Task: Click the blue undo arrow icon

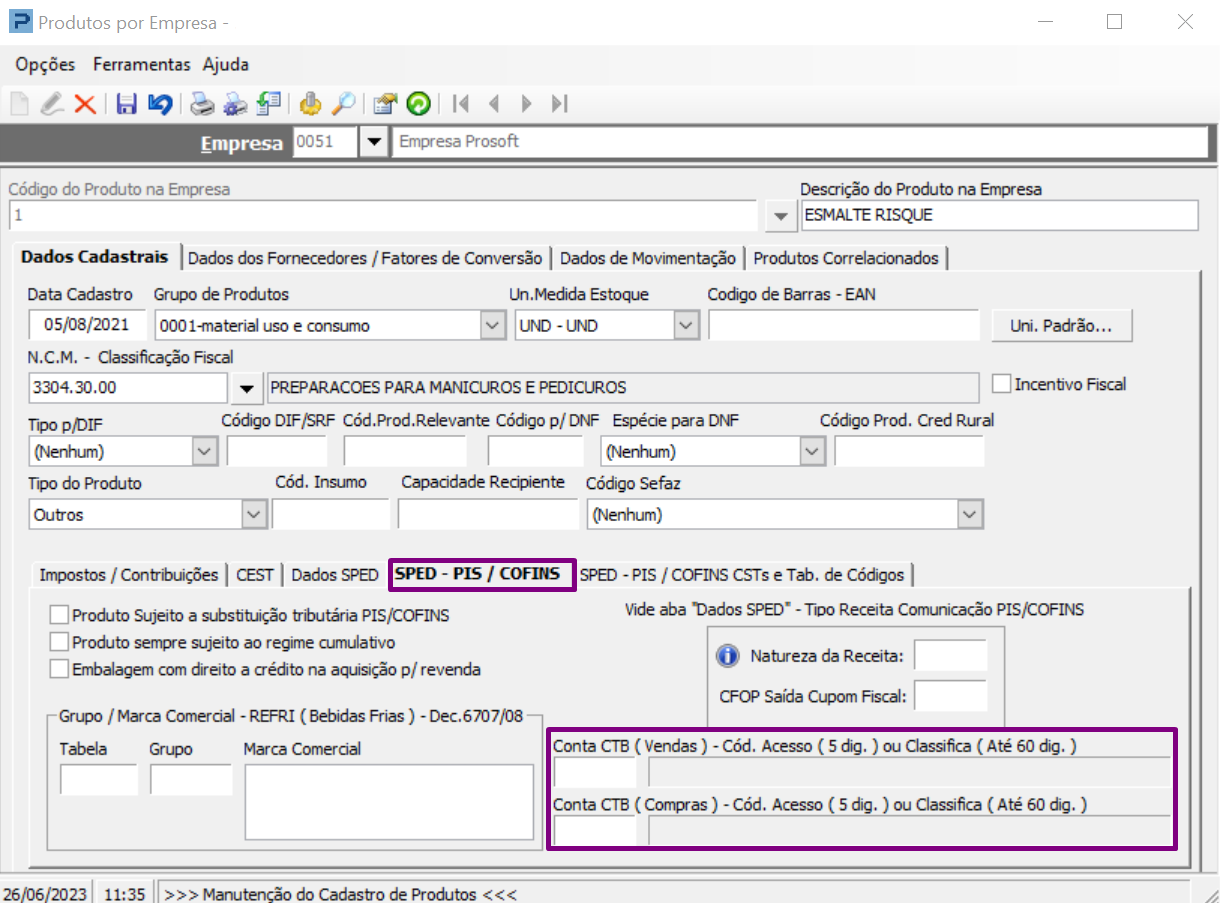Action: tap(159, 104)
